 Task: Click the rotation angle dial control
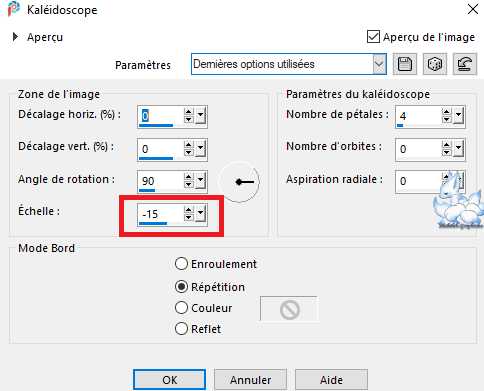click(239, 182)
